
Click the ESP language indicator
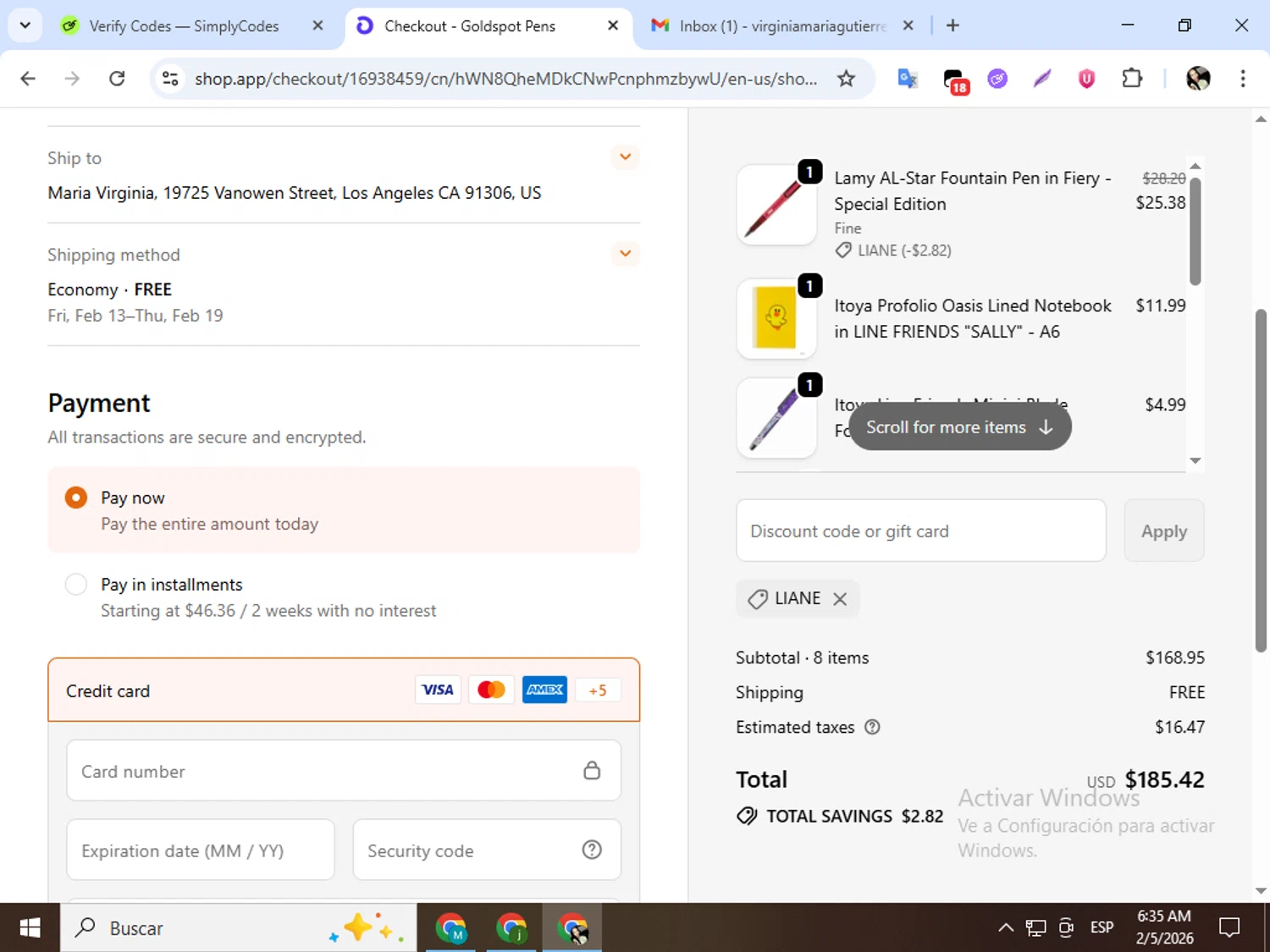1102,928
